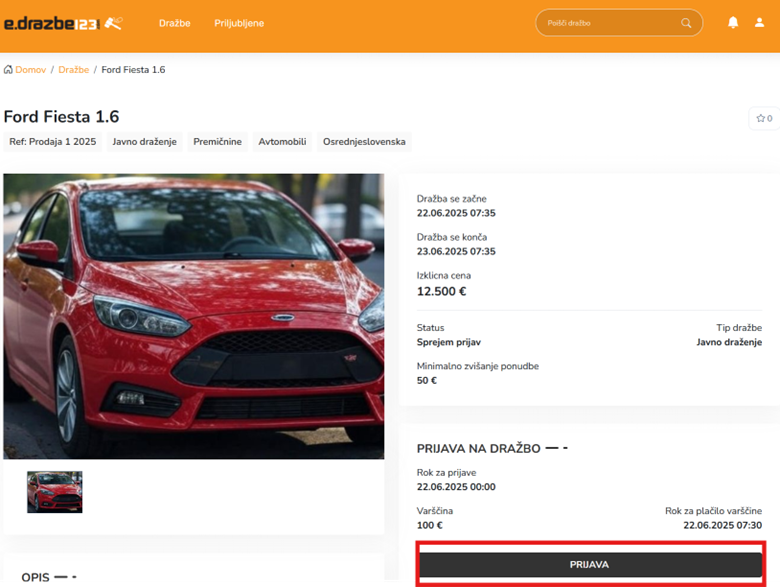Image resolution: width=780 pixels, height=587 pixels.
Task: Select the small car thumbnail
Action: pos(54,492)
